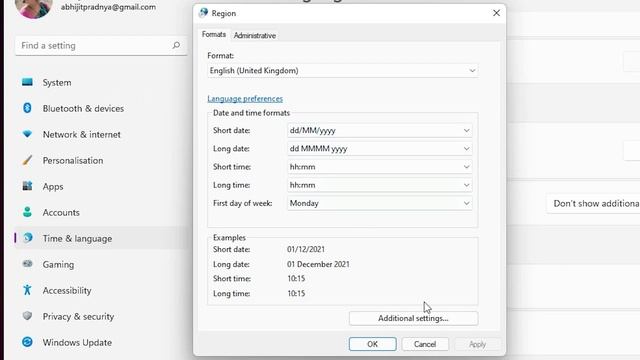Select Time & language in sidebar
Screen dimensions: 640x360
[101, 238]
